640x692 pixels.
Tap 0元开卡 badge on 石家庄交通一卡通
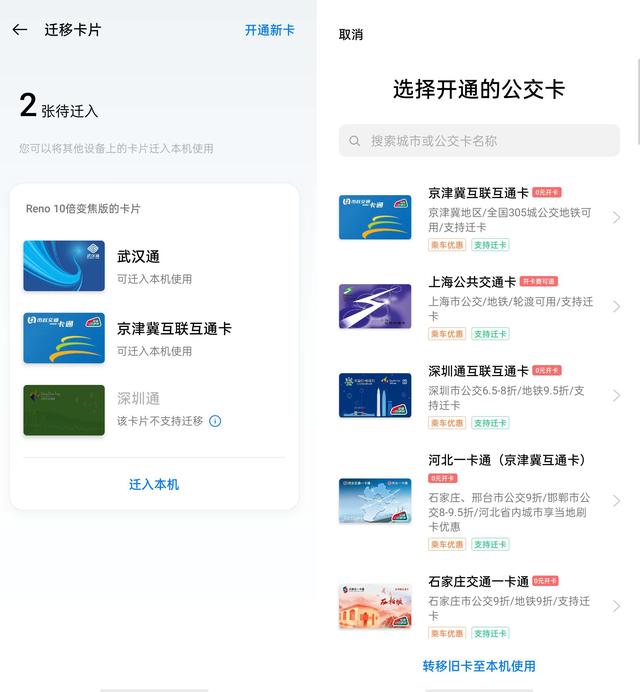546,581
